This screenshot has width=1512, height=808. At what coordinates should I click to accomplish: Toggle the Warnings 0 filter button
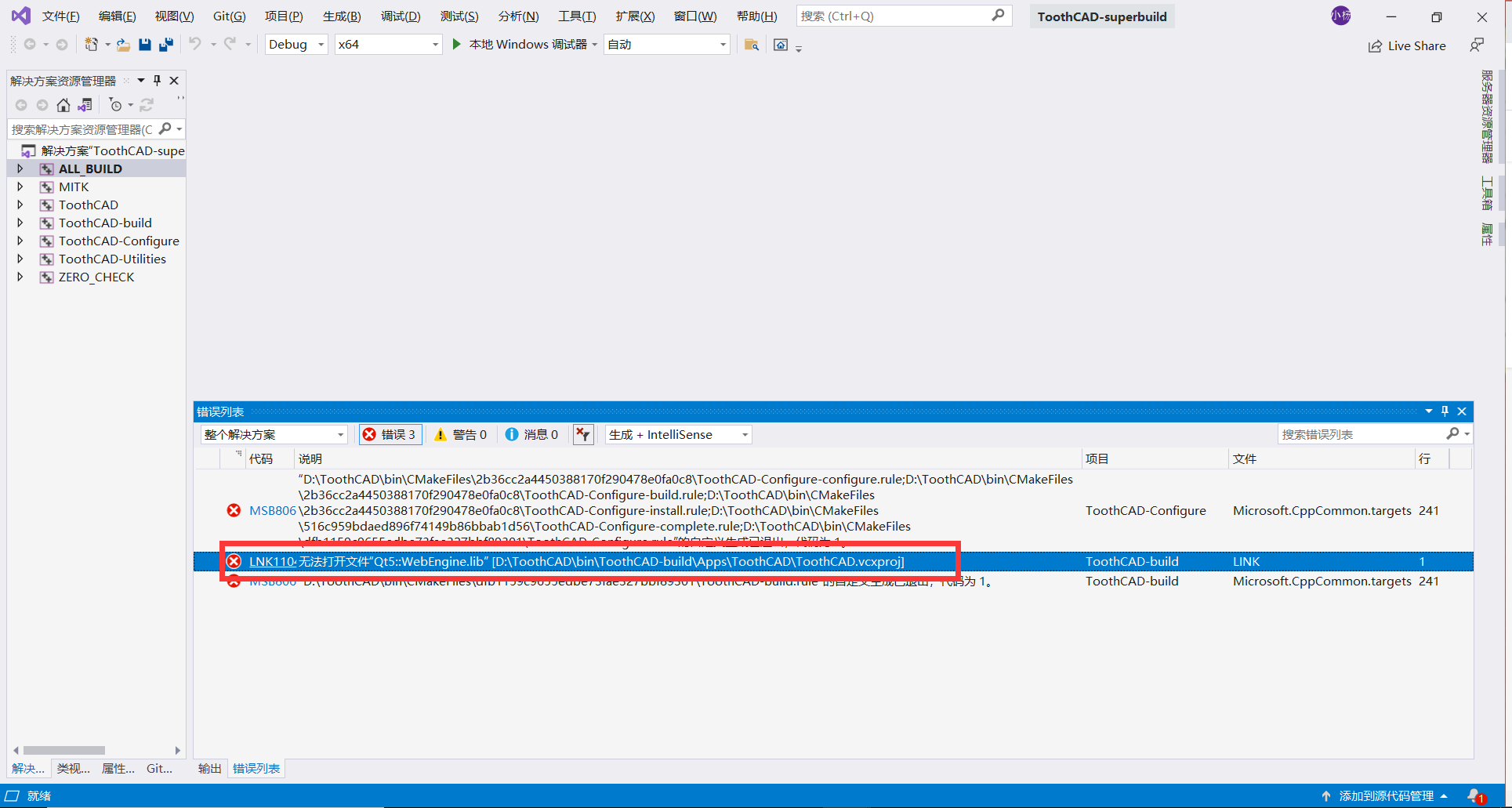tap(461, 434)
